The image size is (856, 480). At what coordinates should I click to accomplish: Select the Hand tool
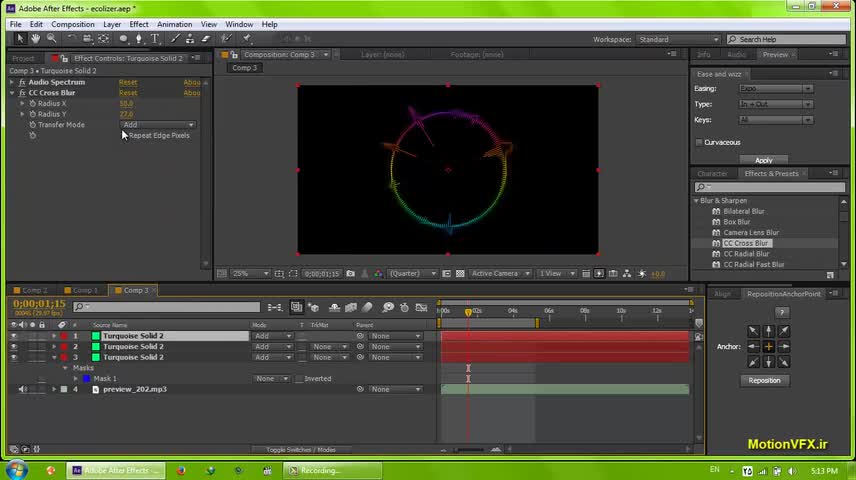coord(36,39)
